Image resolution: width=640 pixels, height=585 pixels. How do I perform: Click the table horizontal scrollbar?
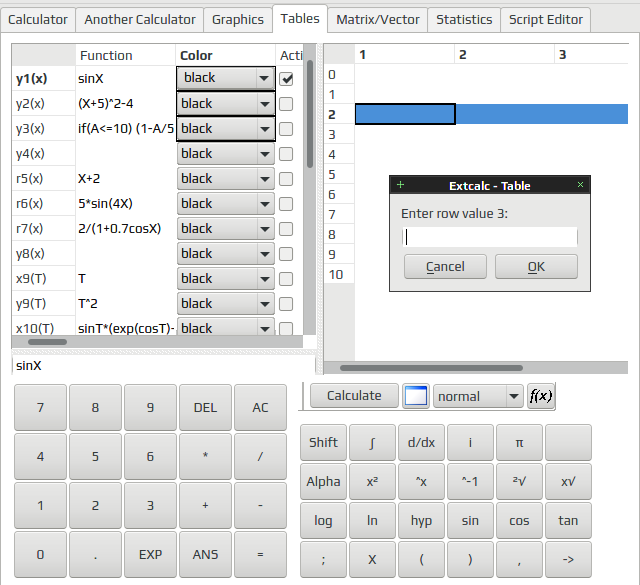click(431, 368)
